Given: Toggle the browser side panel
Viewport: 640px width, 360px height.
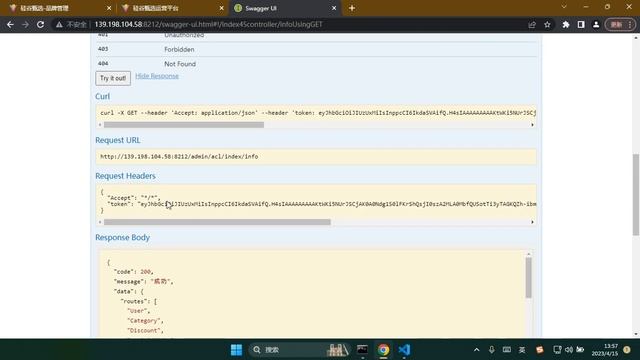Looking at the screenshot, I should click(581, 24).
